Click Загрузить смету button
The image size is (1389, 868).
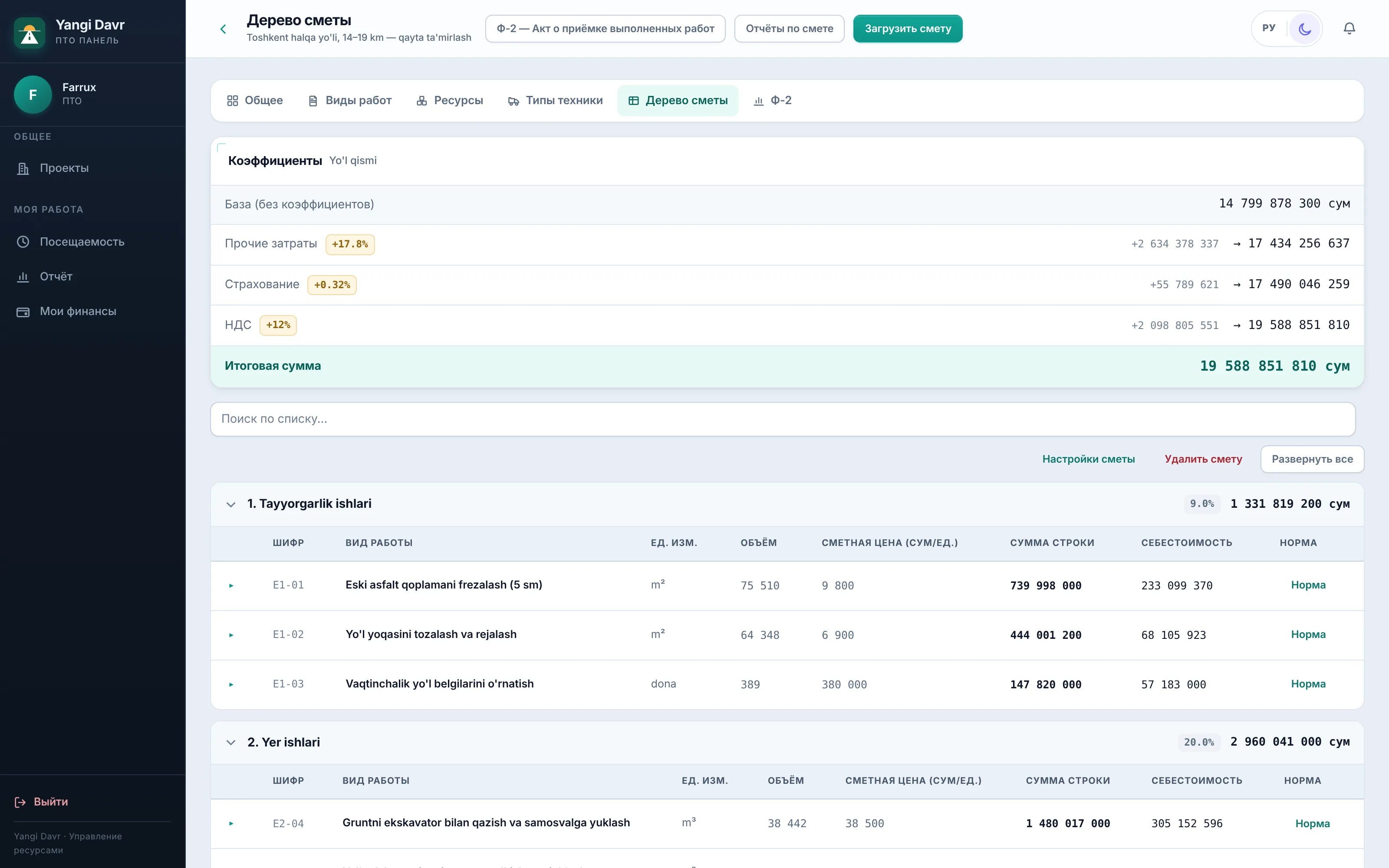(908, 29)
